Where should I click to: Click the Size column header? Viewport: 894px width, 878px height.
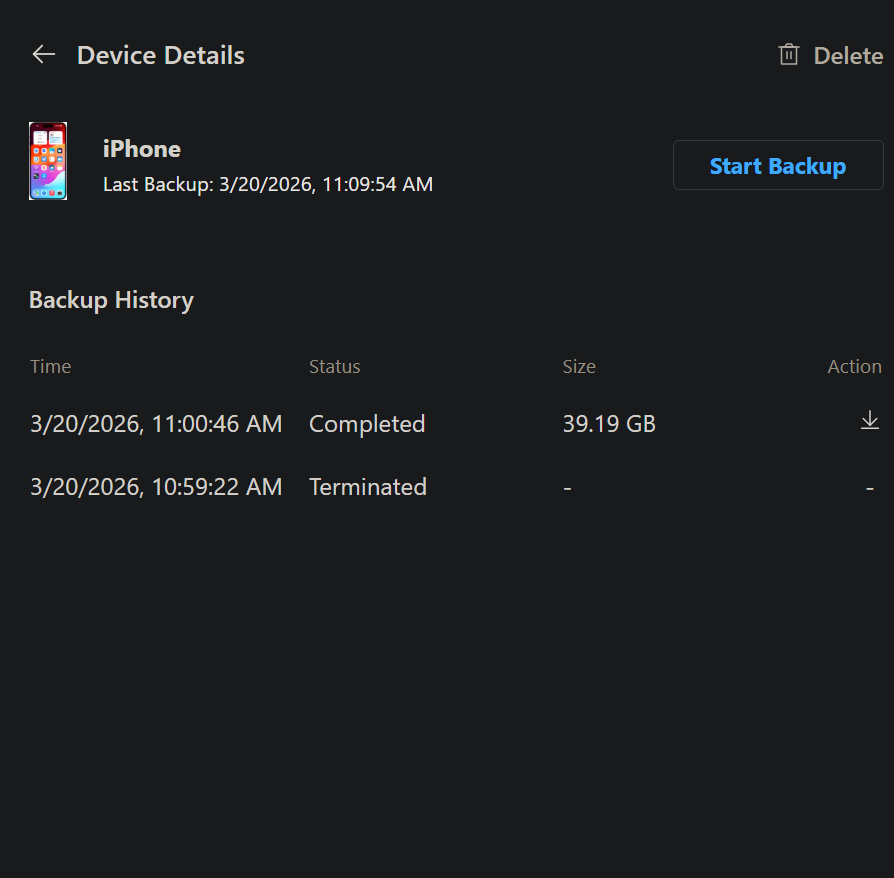tap(579, 367)
